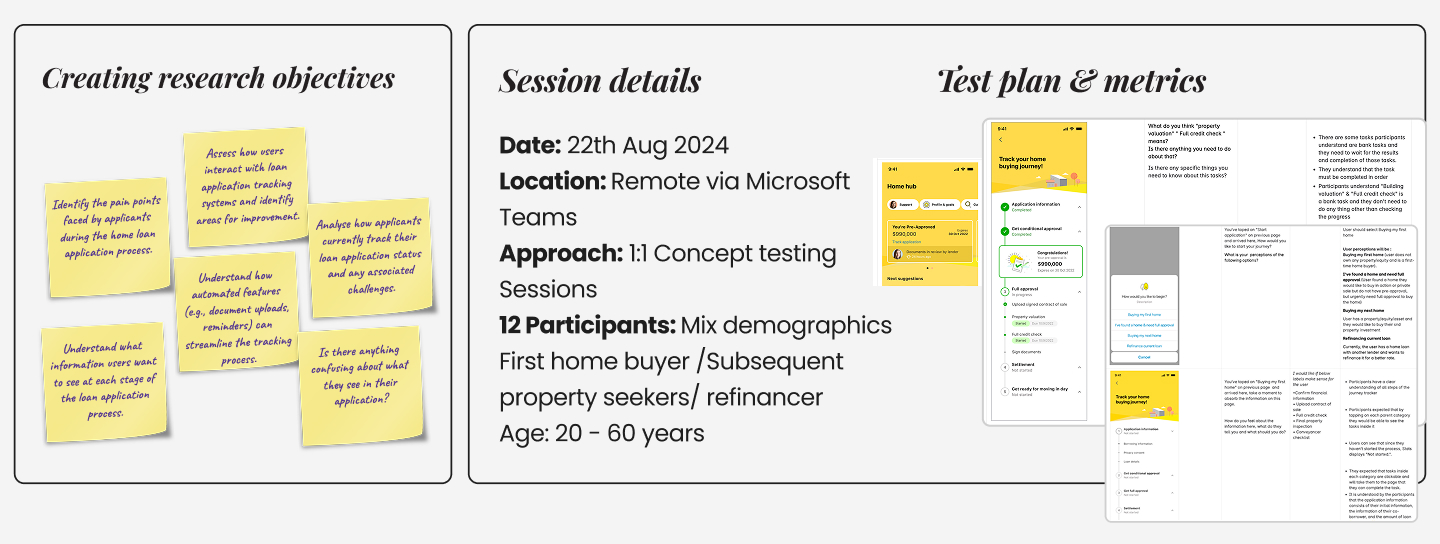Click the Full approval step circle
Image resolution: width=1440 pixels, height=544 pixels.
click(1005, 291)
